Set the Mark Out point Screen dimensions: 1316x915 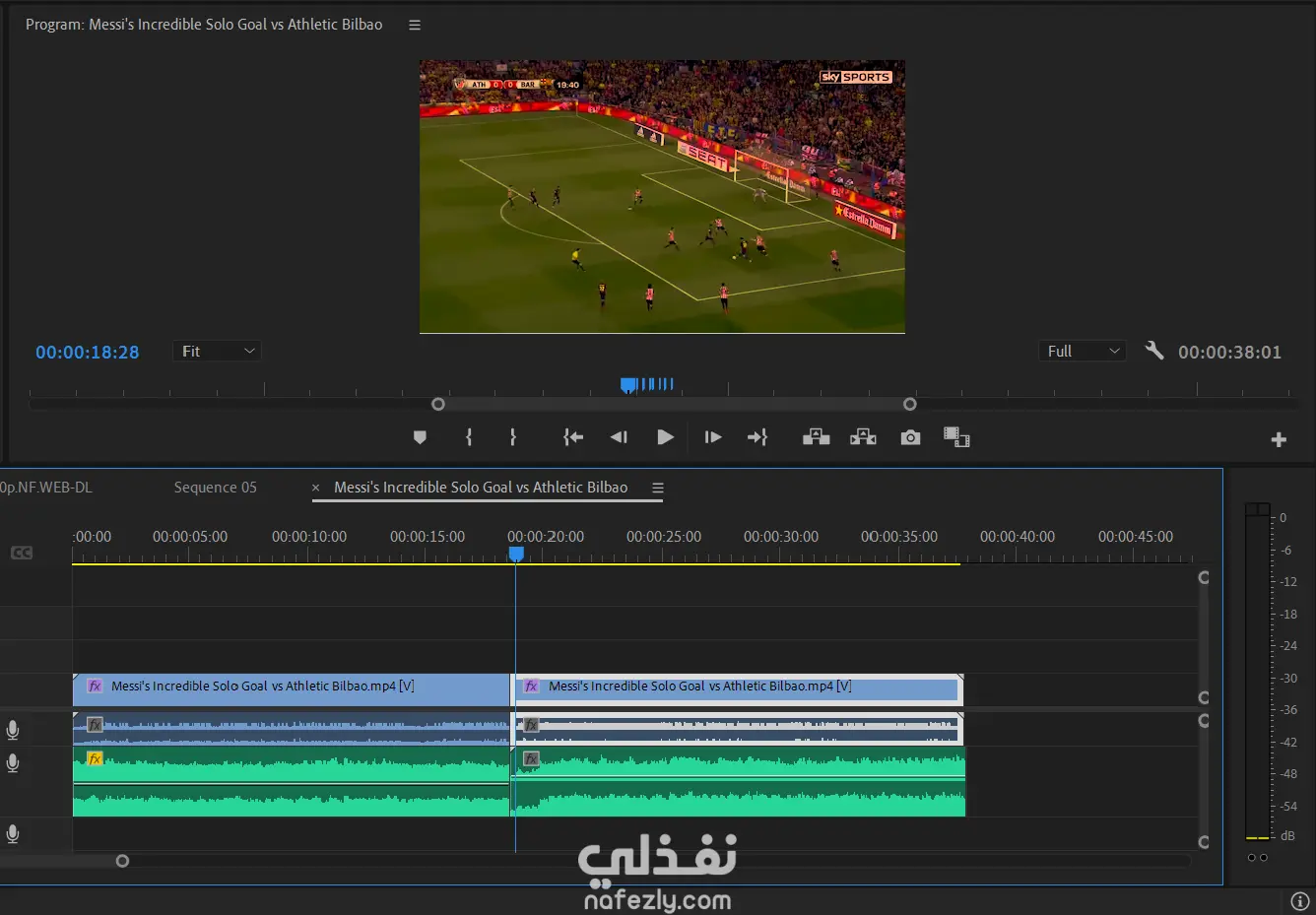click(512, 437)
